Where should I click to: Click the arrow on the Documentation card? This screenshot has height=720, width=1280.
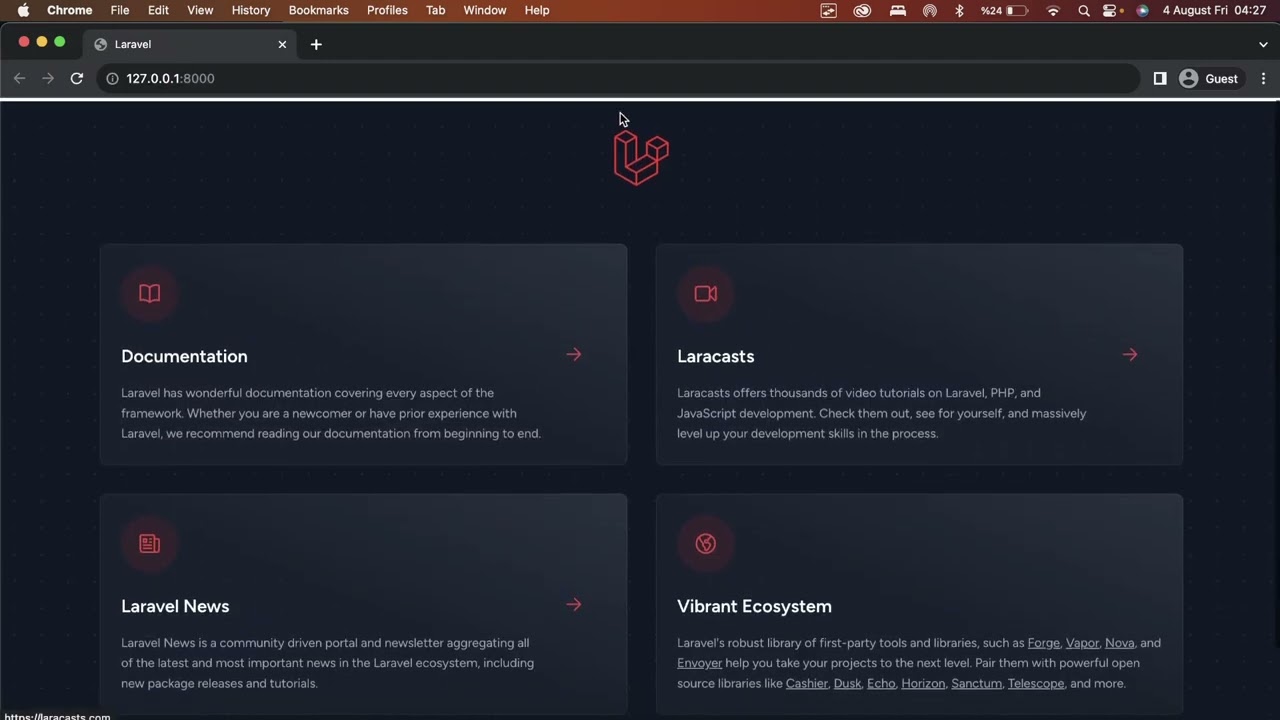[x=574, y=355]
